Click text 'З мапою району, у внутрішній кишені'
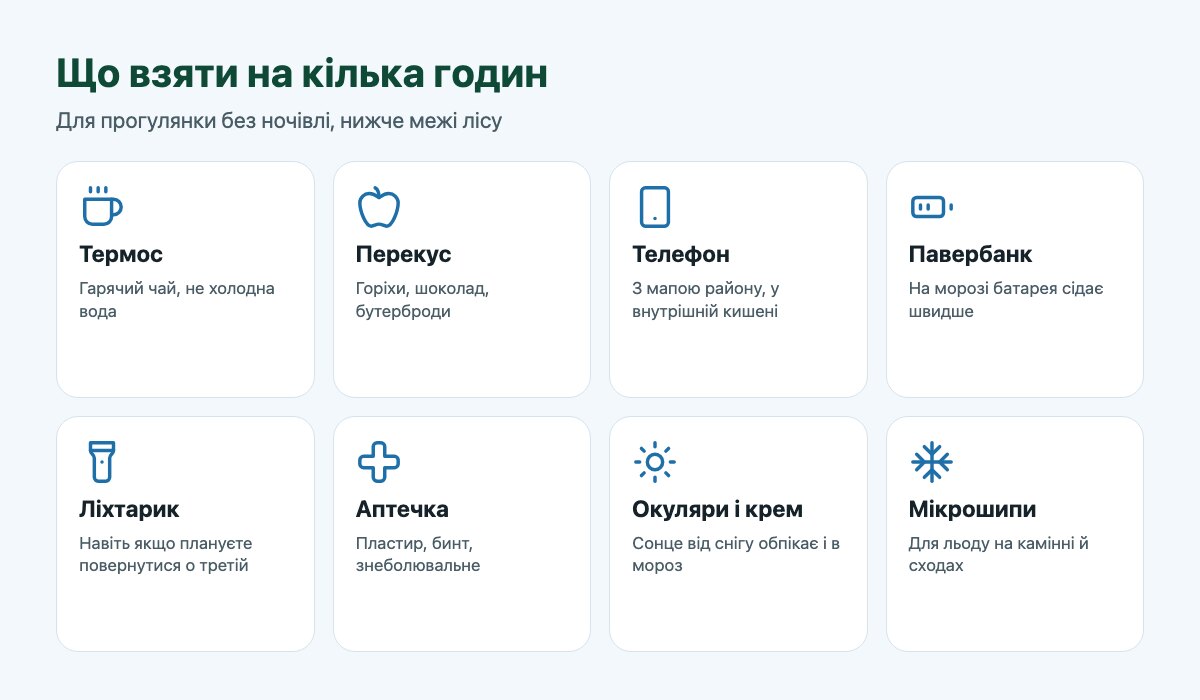Image resolution: width=1200 pixels, height=700 pixels. (706, 300)
